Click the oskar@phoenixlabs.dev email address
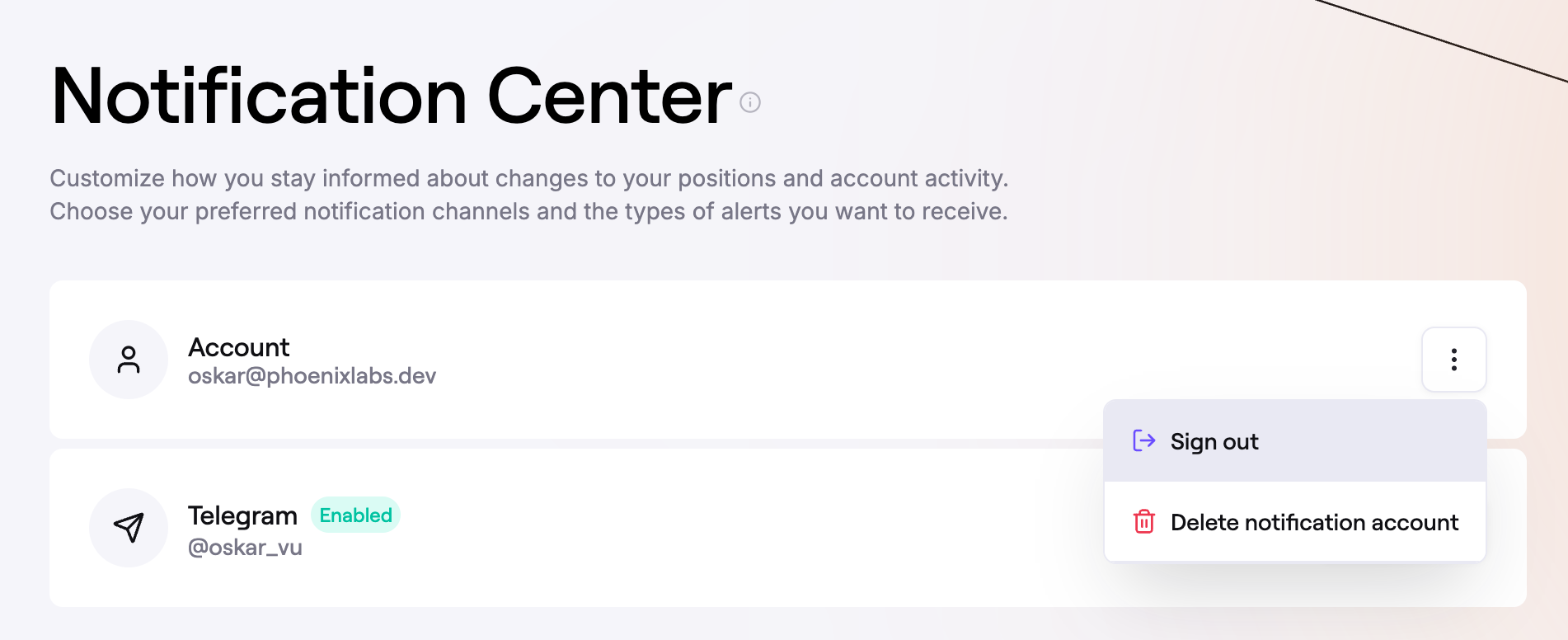The image size is (1568, 640). (312, 376)
